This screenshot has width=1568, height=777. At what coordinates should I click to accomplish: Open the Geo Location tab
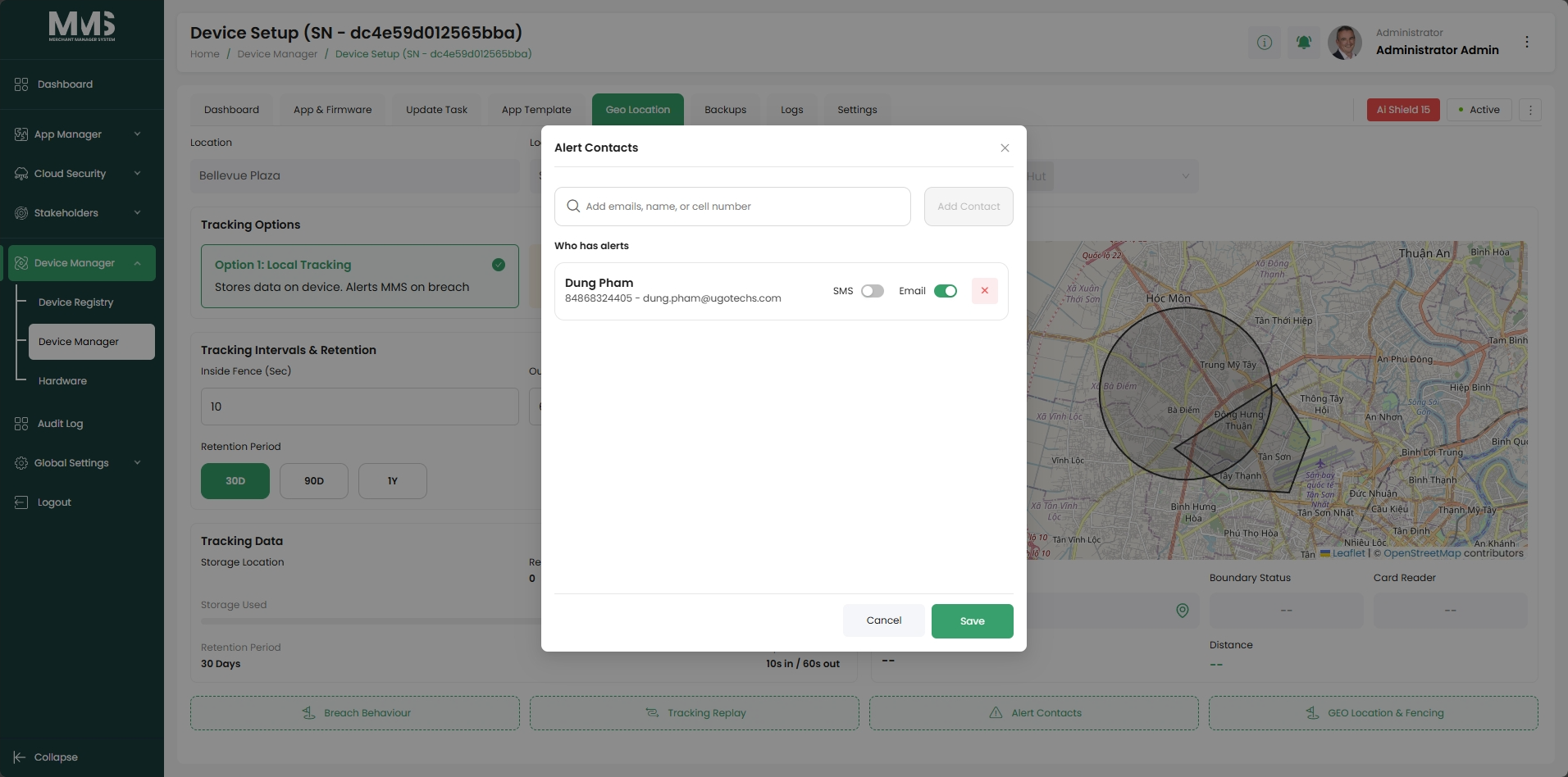(638, 110)
